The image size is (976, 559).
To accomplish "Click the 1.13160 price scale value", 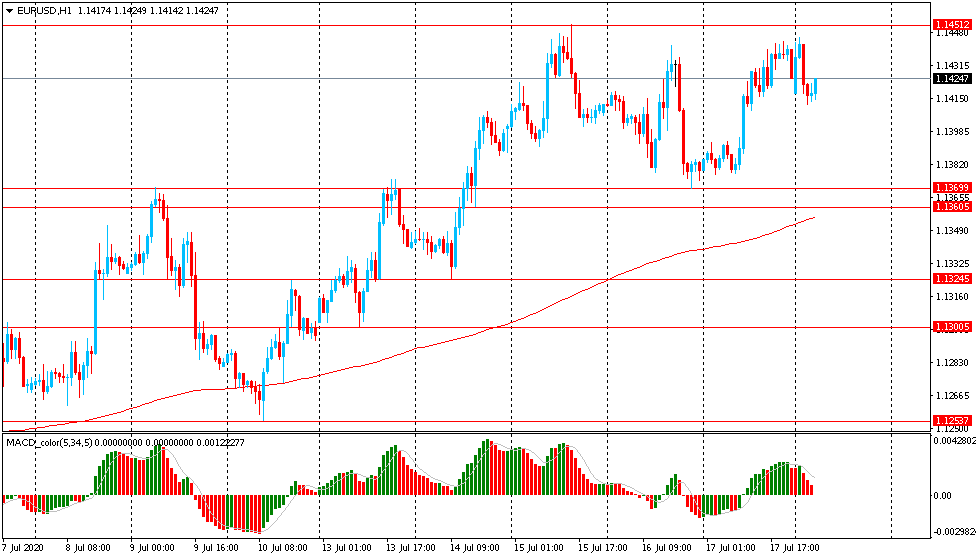I will [952, 296].
